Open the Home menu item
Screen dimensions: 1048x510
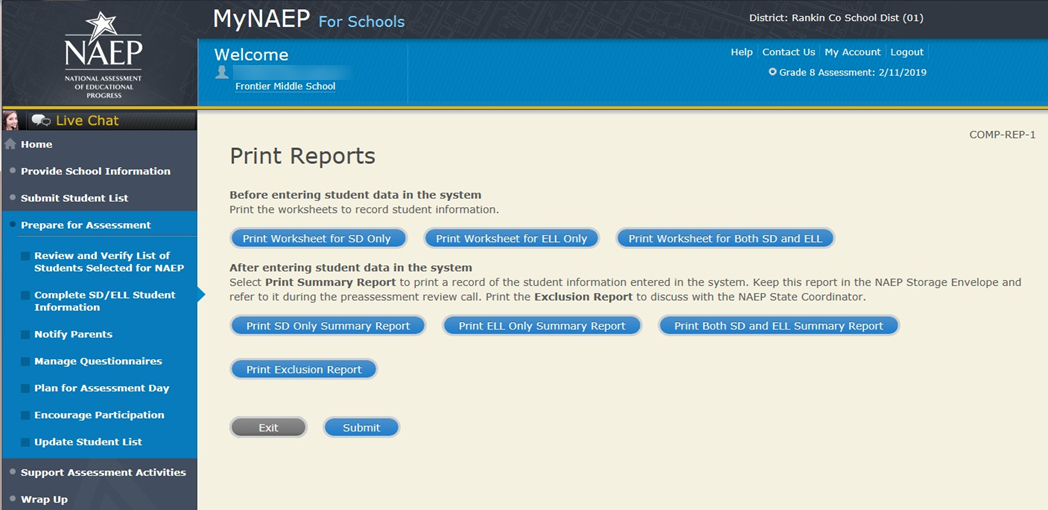(x=36, y=144)
